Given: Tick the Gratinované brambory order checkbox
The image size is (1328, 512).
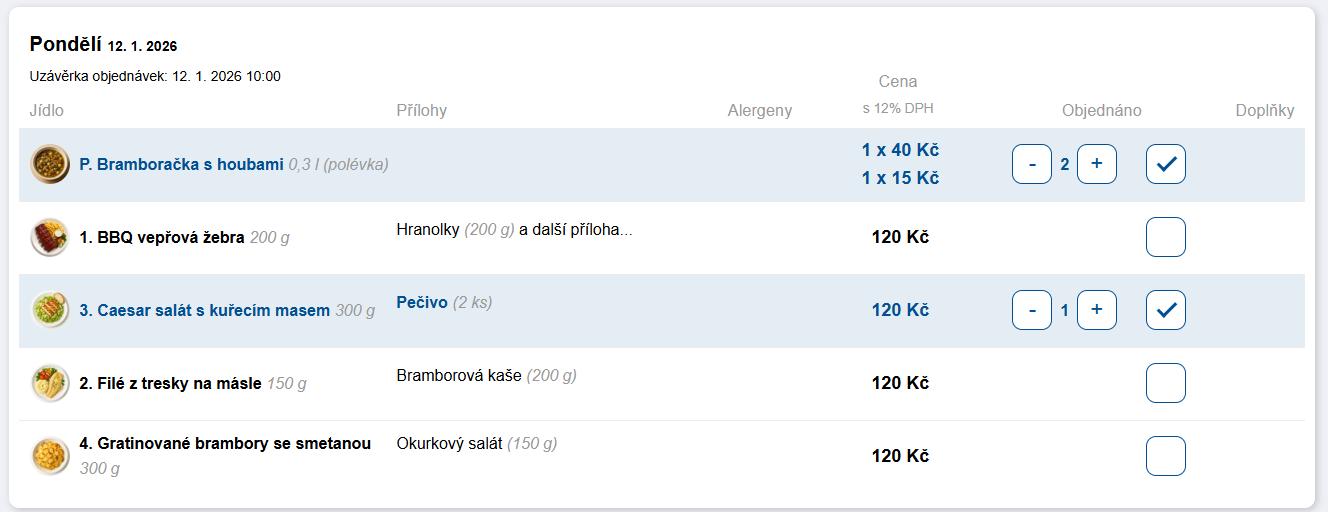Looking at the screenshot, I should click(x=1166, y=456).
